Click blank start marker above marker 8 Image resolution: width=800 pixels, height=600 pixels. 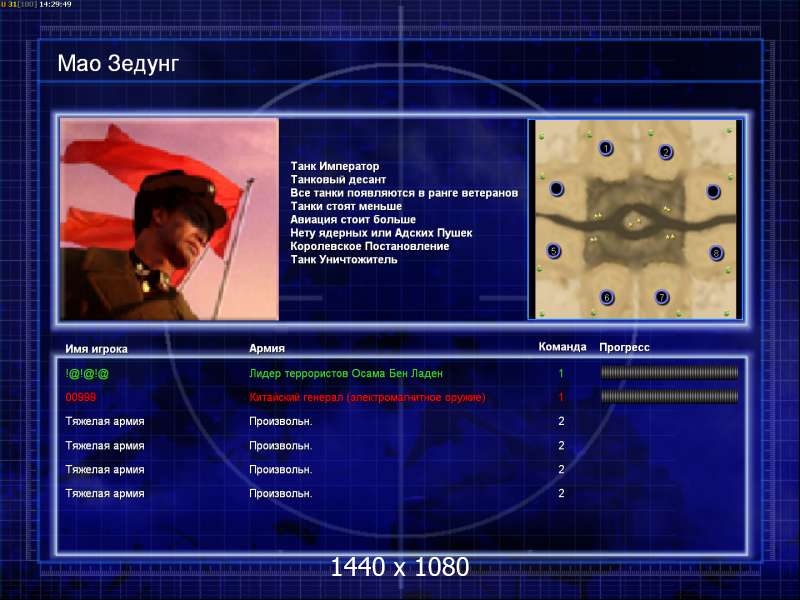click(713, 191)
